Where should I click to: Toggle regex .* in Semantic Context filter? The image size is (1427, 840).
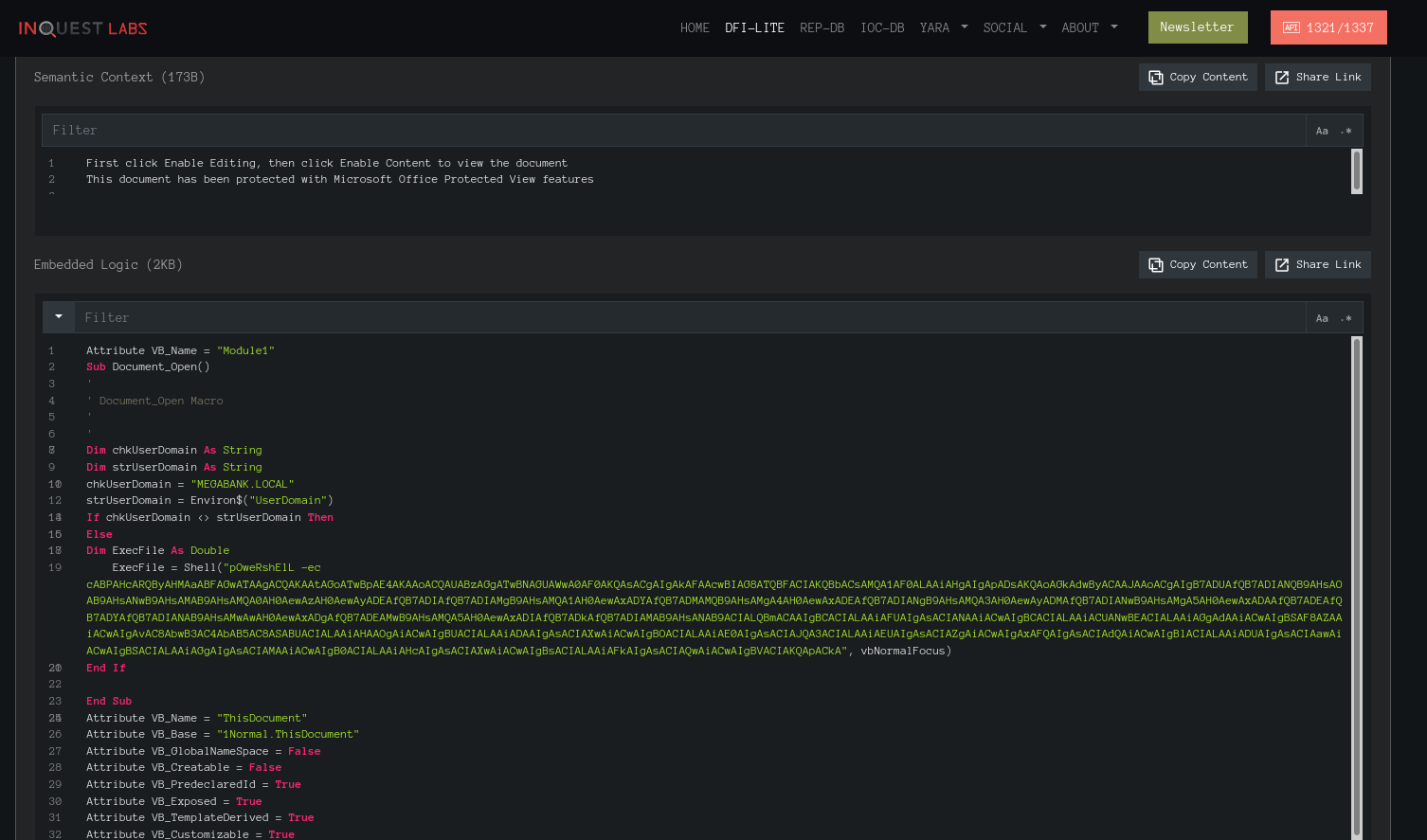1346,131
